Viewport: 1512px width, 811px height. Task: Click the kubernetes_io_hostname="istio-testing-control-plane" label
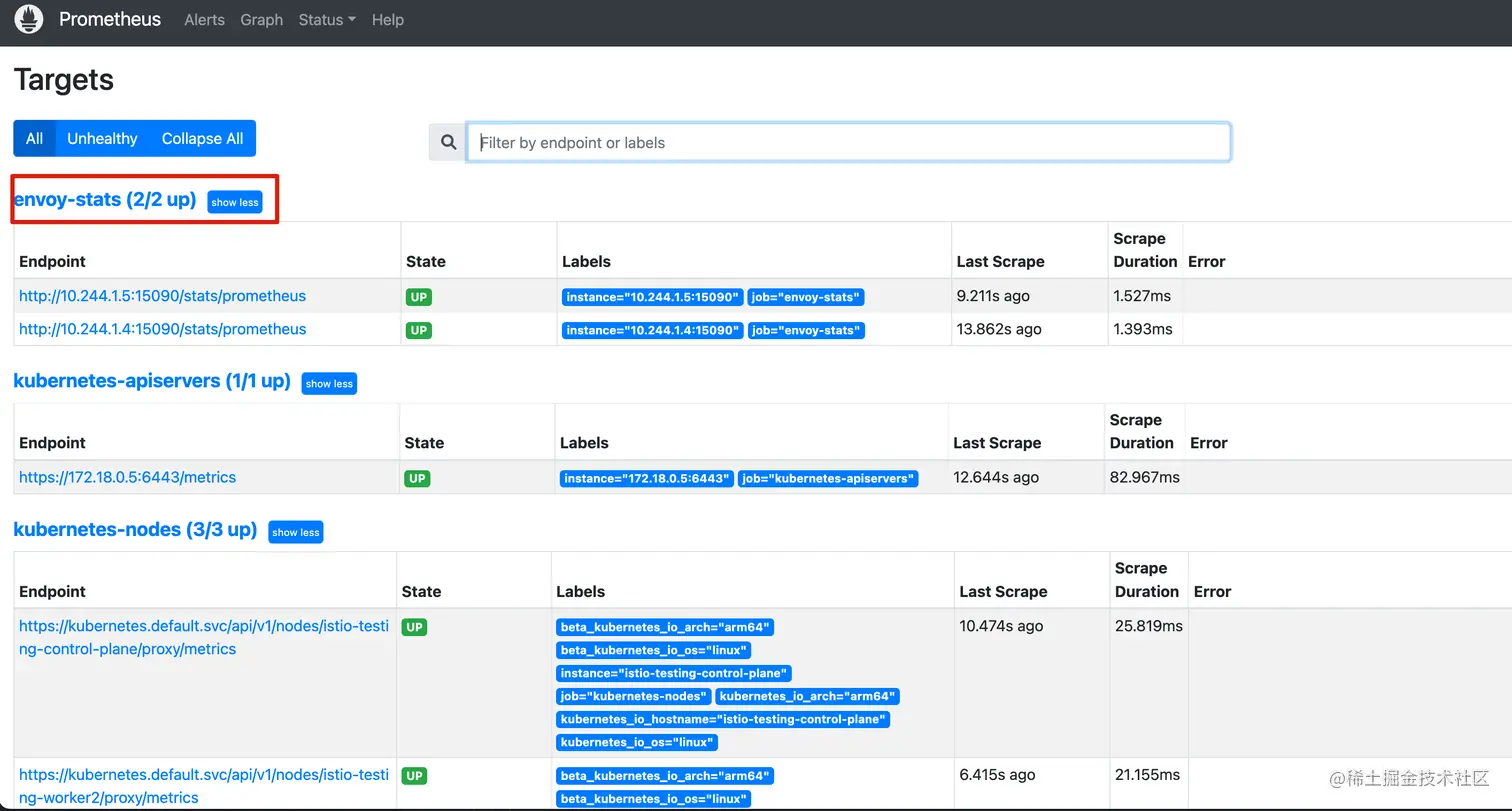pyautogui.click(x=722, y=719)
